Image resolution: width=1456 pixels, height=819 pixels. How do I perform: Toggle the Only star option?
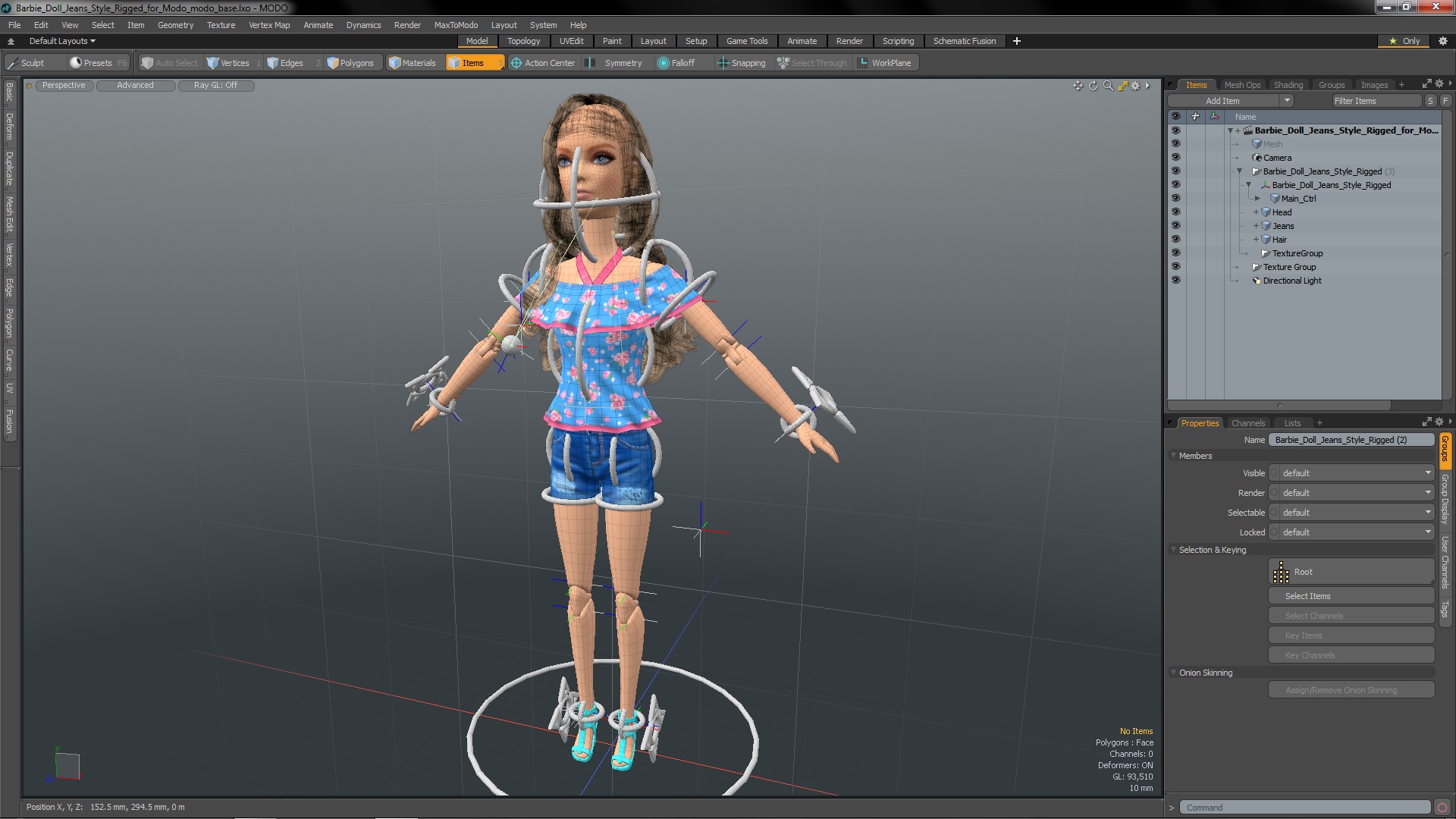[1404, 41]
